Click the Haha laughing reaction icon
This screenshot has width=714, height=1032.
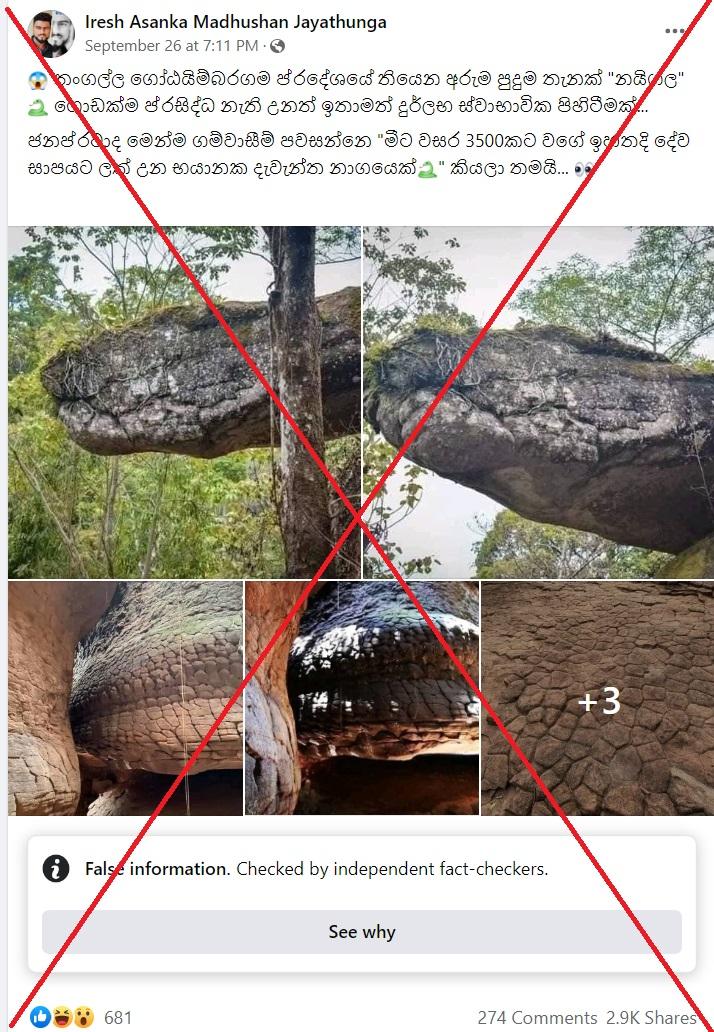(61, 1017)
